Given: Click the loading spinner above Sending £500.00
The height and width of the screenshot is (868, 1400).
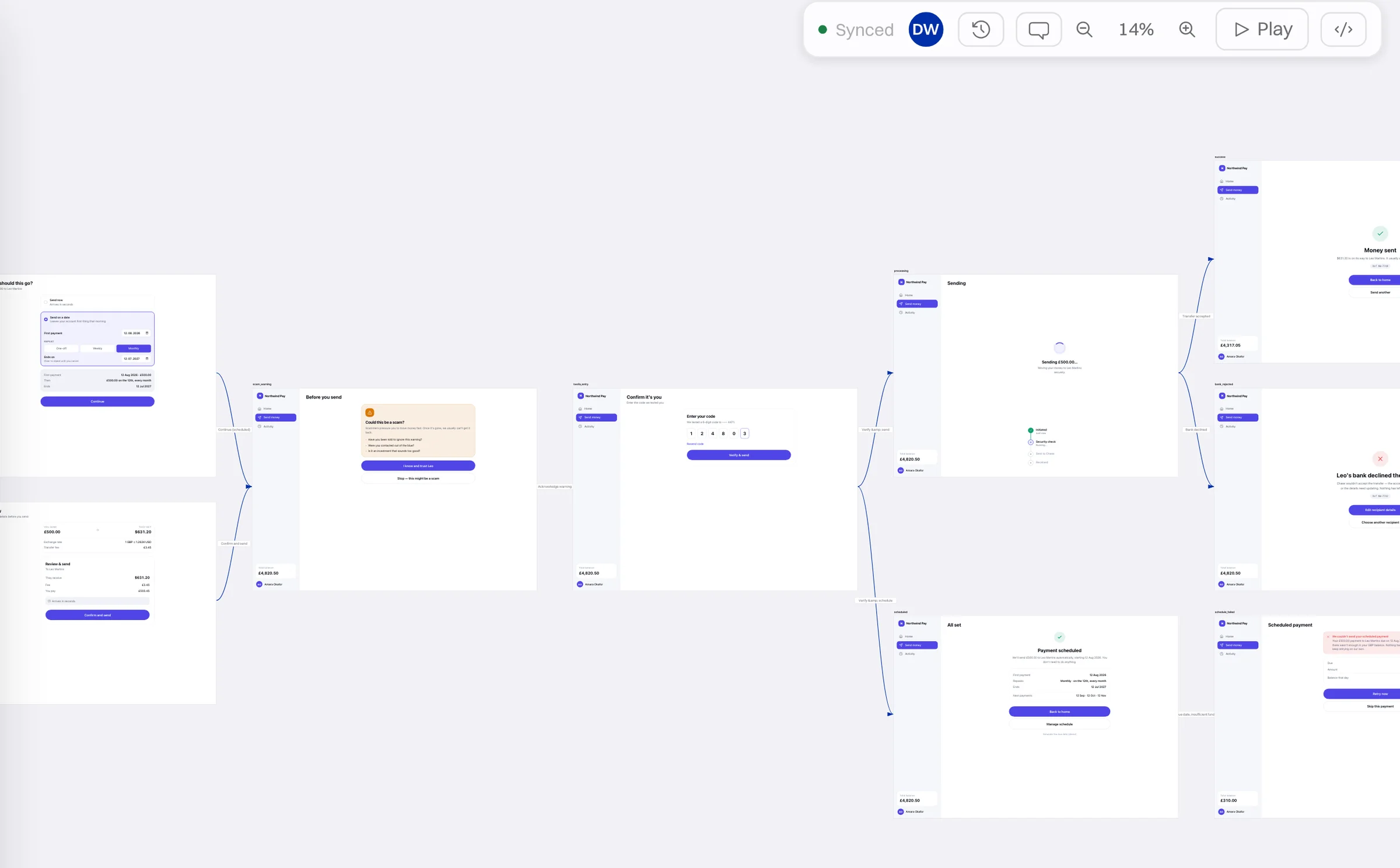Looking at the screenshot, I should pyautogui.click(x=1059, y=348).
